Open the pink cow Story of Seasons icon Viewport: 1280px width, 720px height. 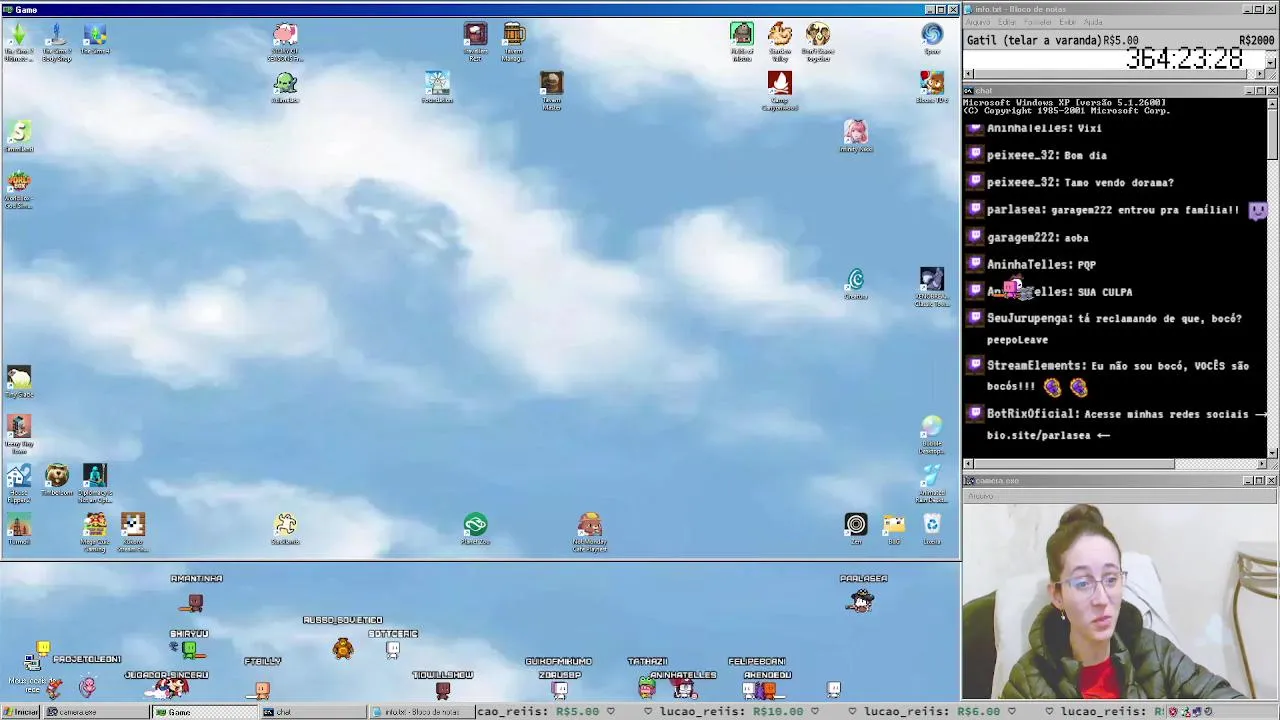click(x=285, y=42)
